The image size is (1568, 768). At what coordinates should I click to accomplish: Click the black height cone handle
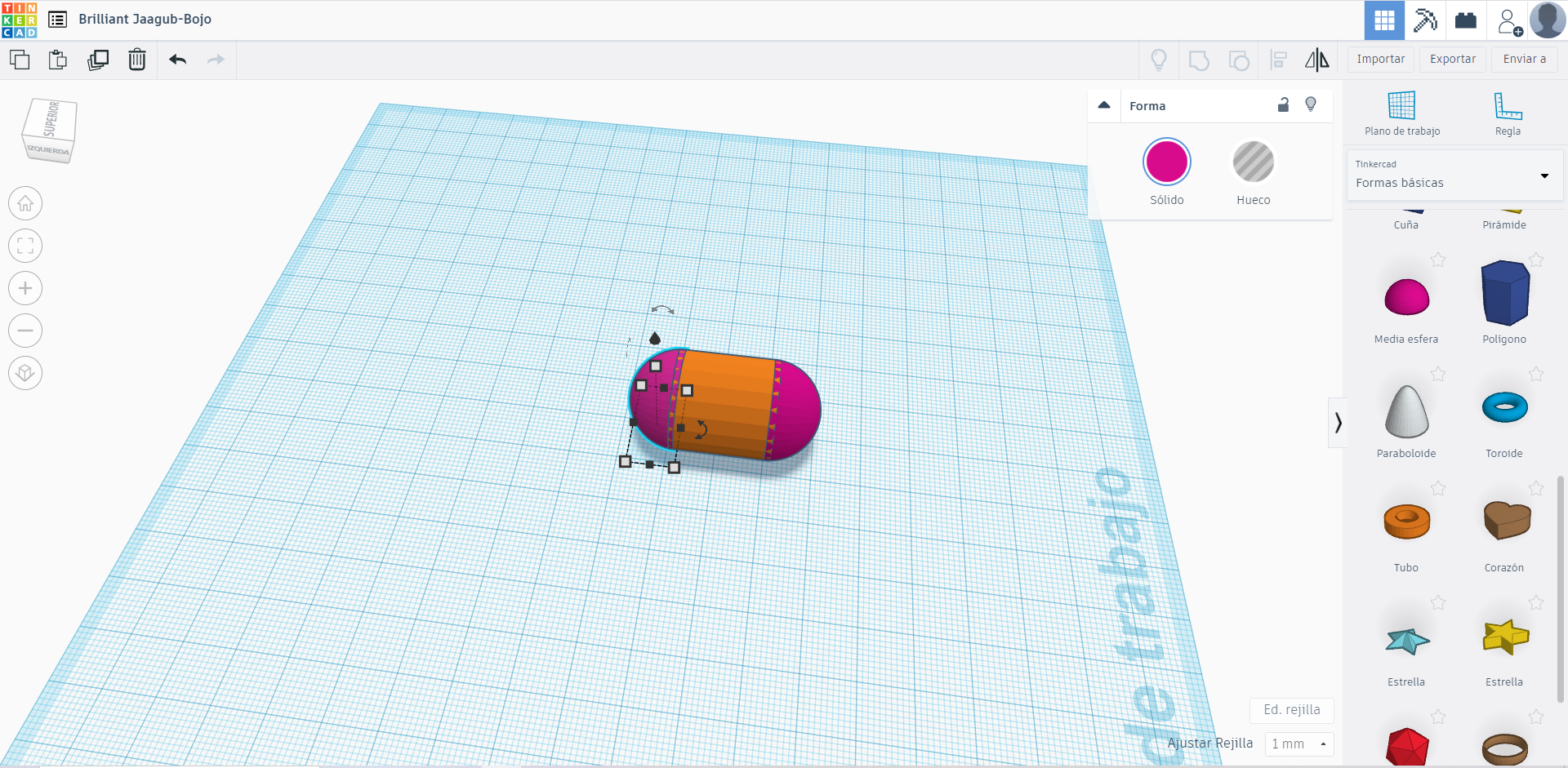click(x=654, y=338)
